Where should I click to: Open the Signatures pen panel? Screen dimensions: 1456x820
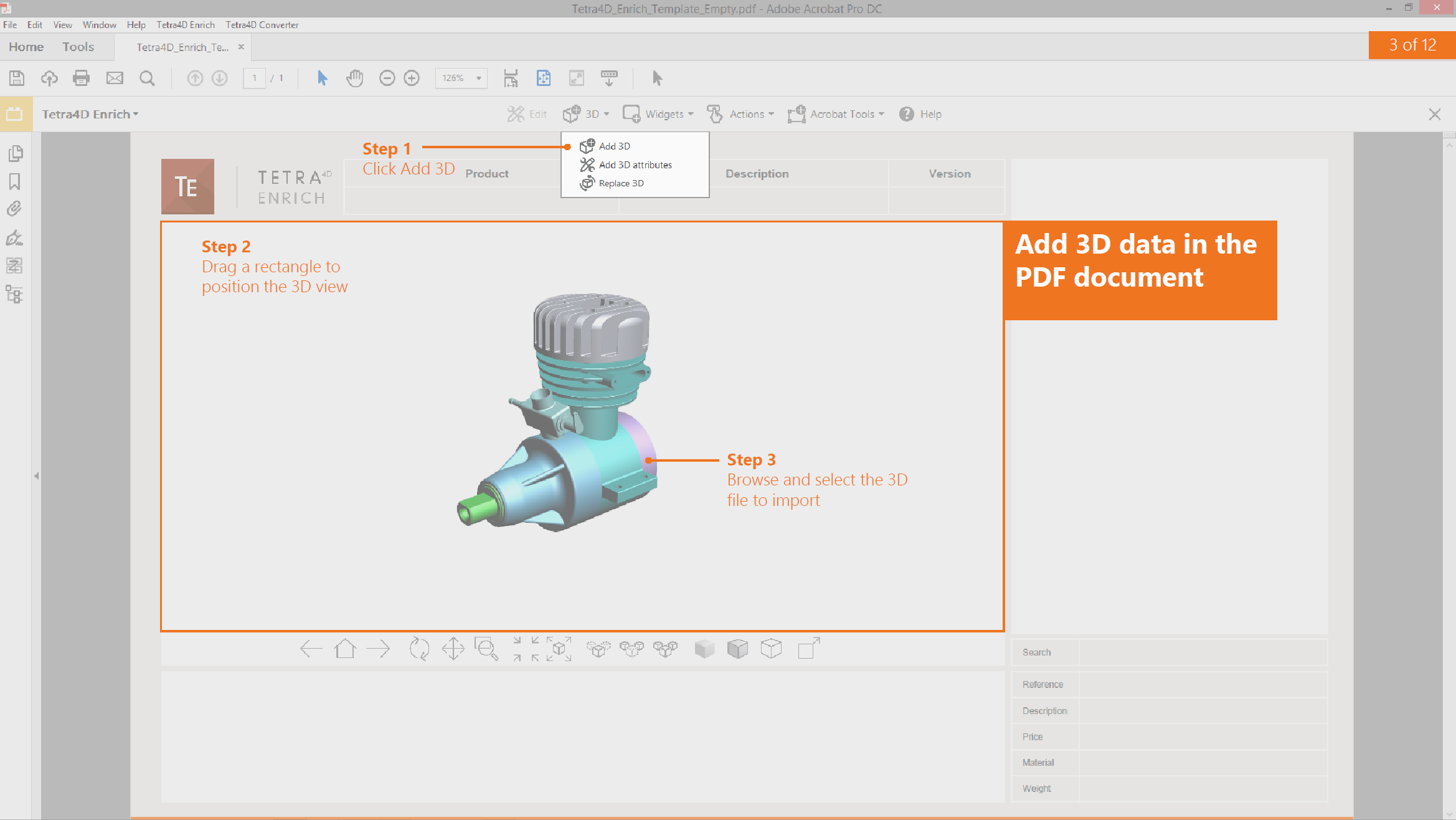(14, 237)
